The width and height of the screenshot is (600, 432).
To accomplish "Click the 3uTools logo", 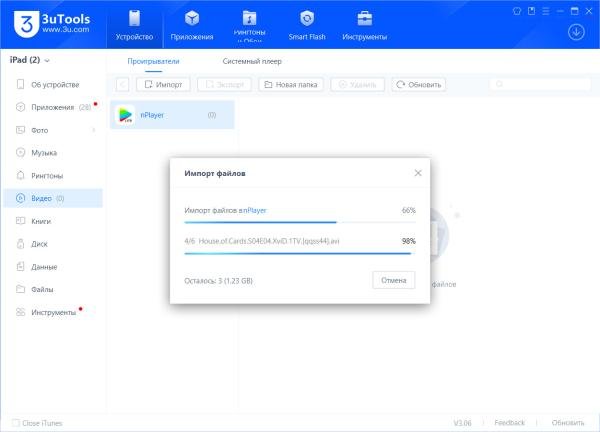I will 52,24.
